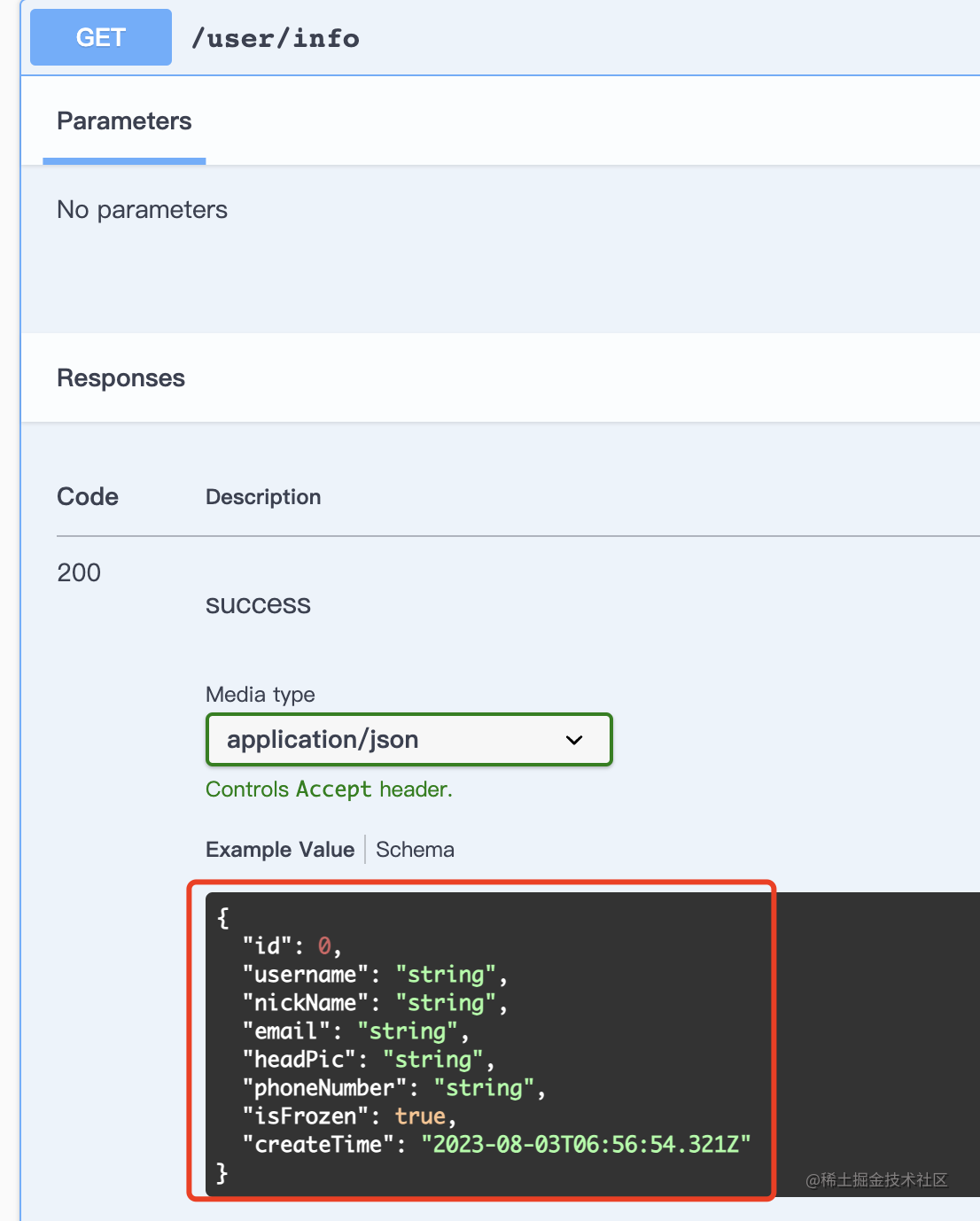Click the success response description
980x1221 pixels.
click(x=258, y=604)
